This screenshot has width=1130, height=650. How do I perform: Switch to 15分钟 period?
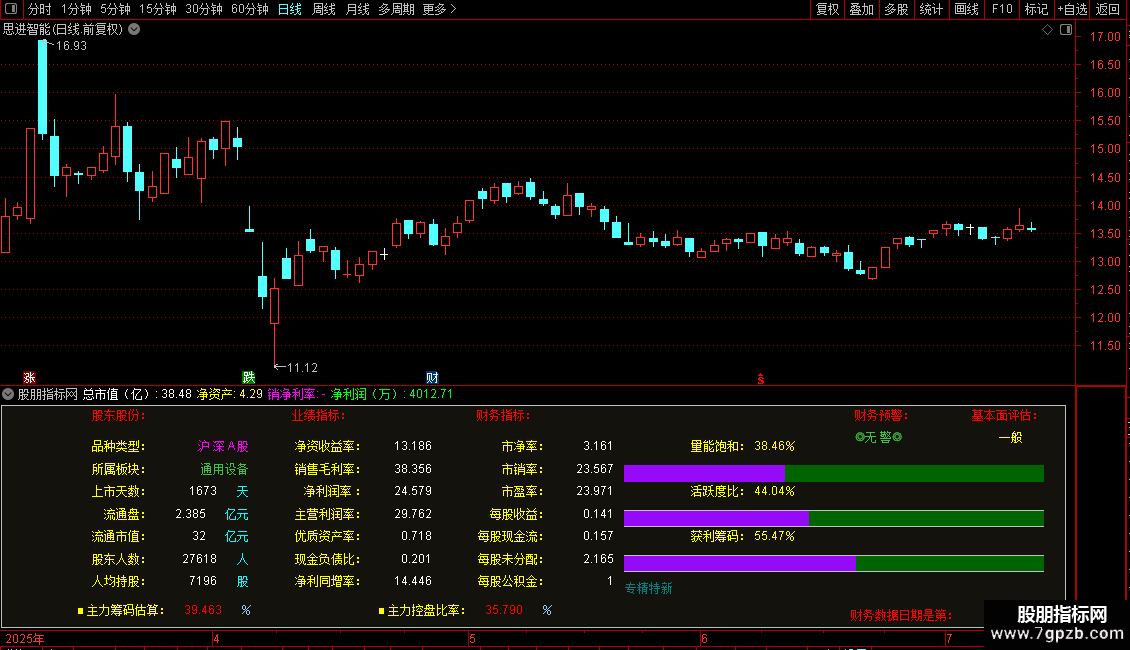click(x=158, y=9)
